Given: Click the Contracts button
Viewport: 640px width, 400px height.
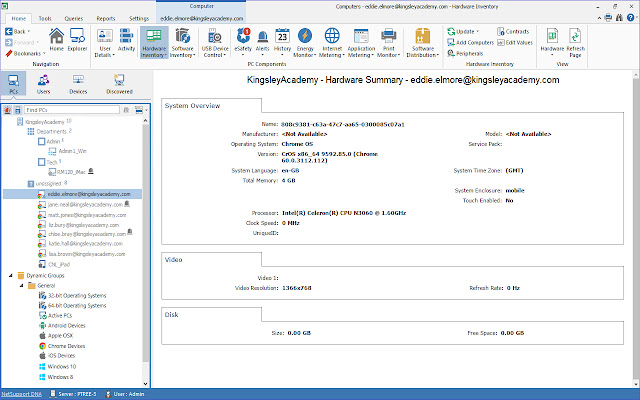Looking at the screenshot, I should (x=513, y=31).
